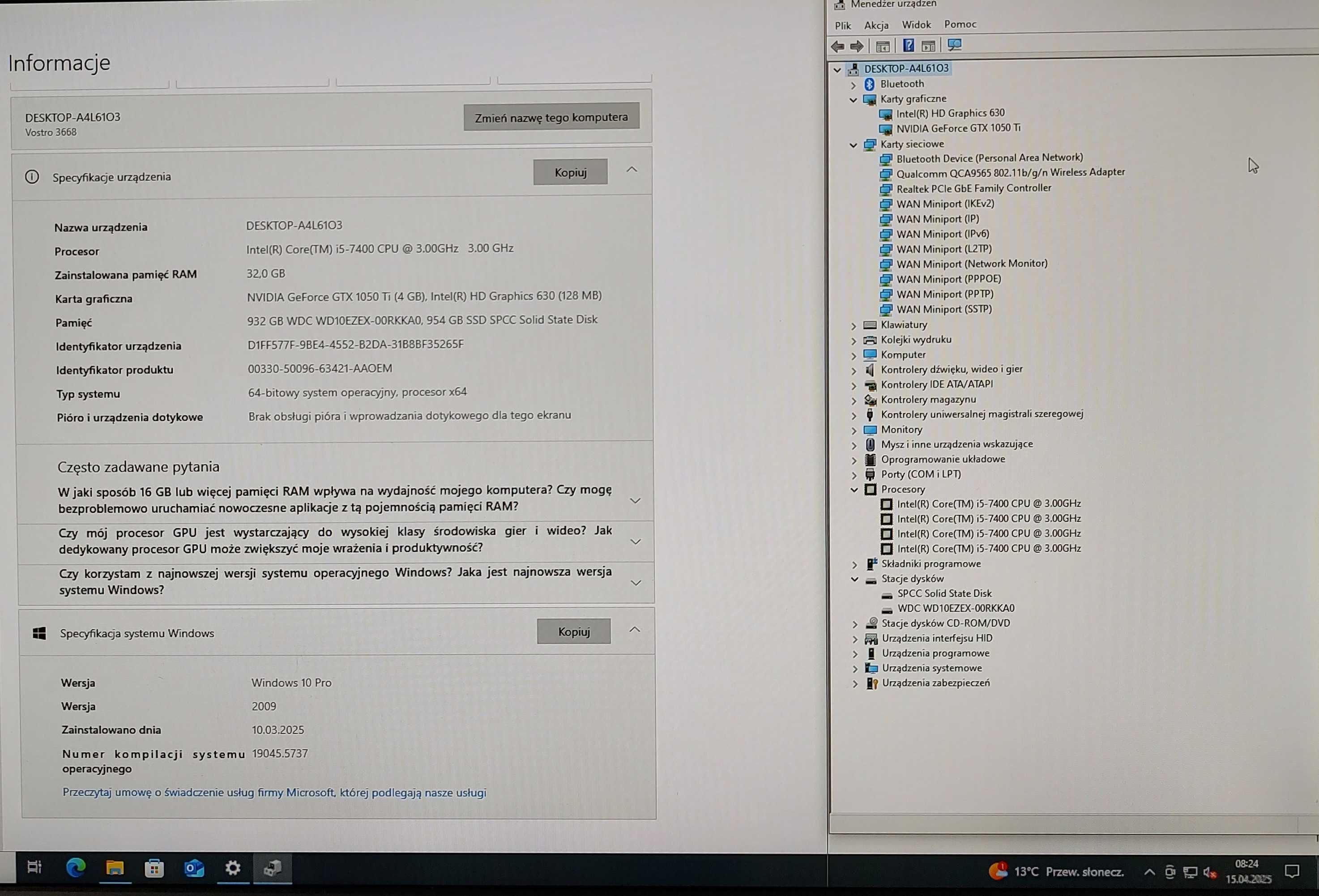Expand Kontrolery dźwięku, wideo i gier

(854, 371)
